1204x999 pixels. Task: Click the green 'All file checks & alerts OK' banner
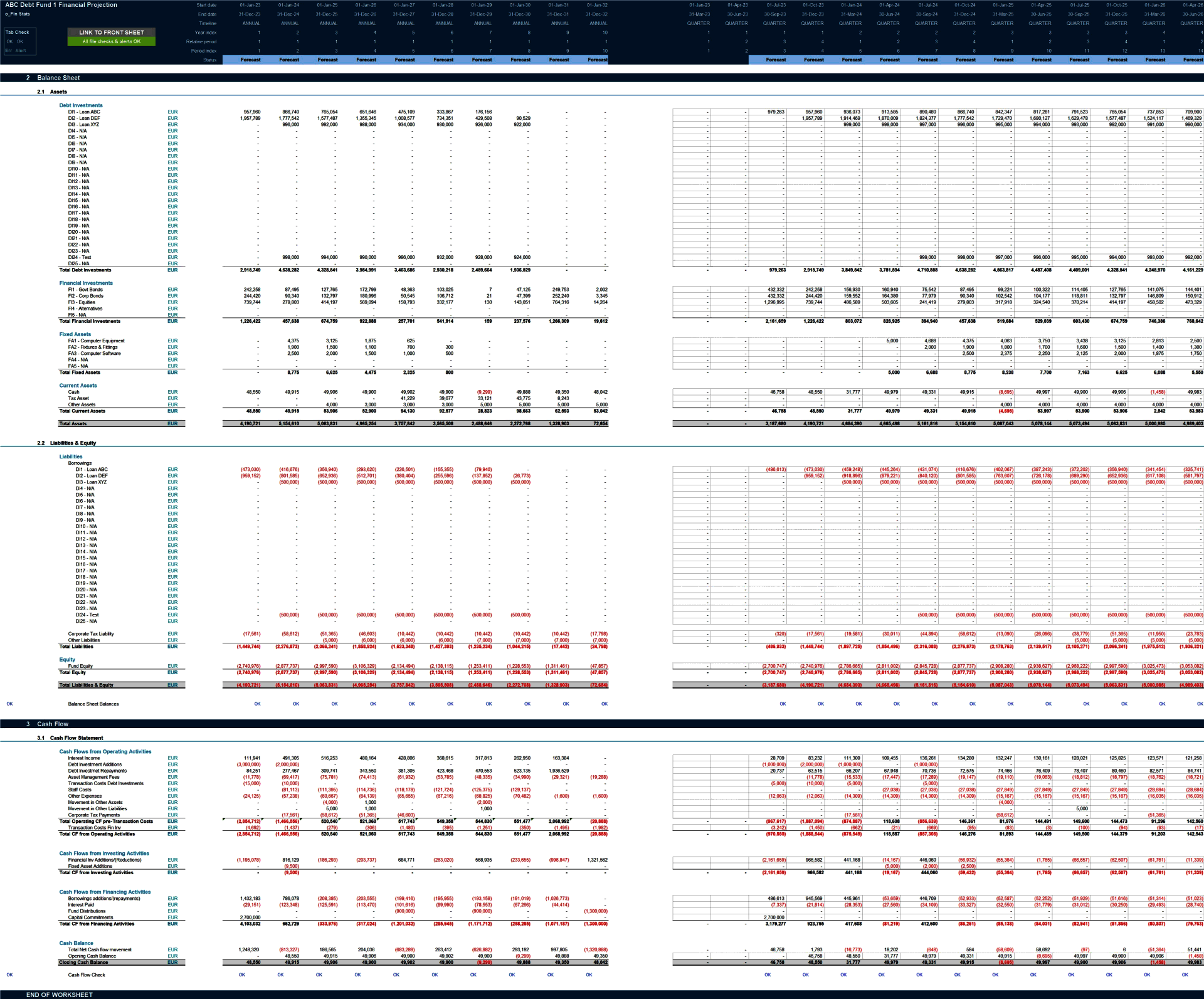pyautogui.click(x=112, y=41)
